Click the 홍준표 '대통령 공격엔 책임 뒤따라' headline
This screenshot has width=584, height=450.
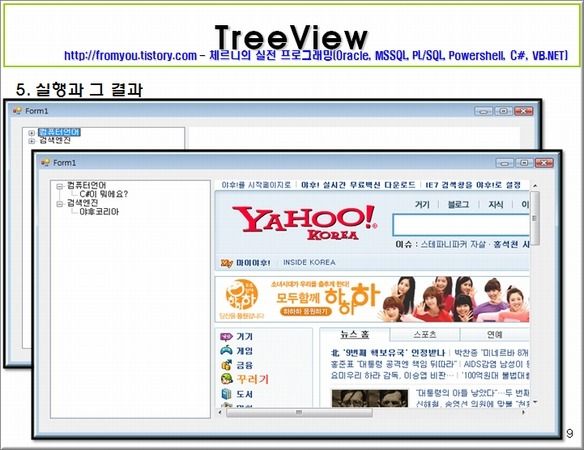[x=393, y=364]
